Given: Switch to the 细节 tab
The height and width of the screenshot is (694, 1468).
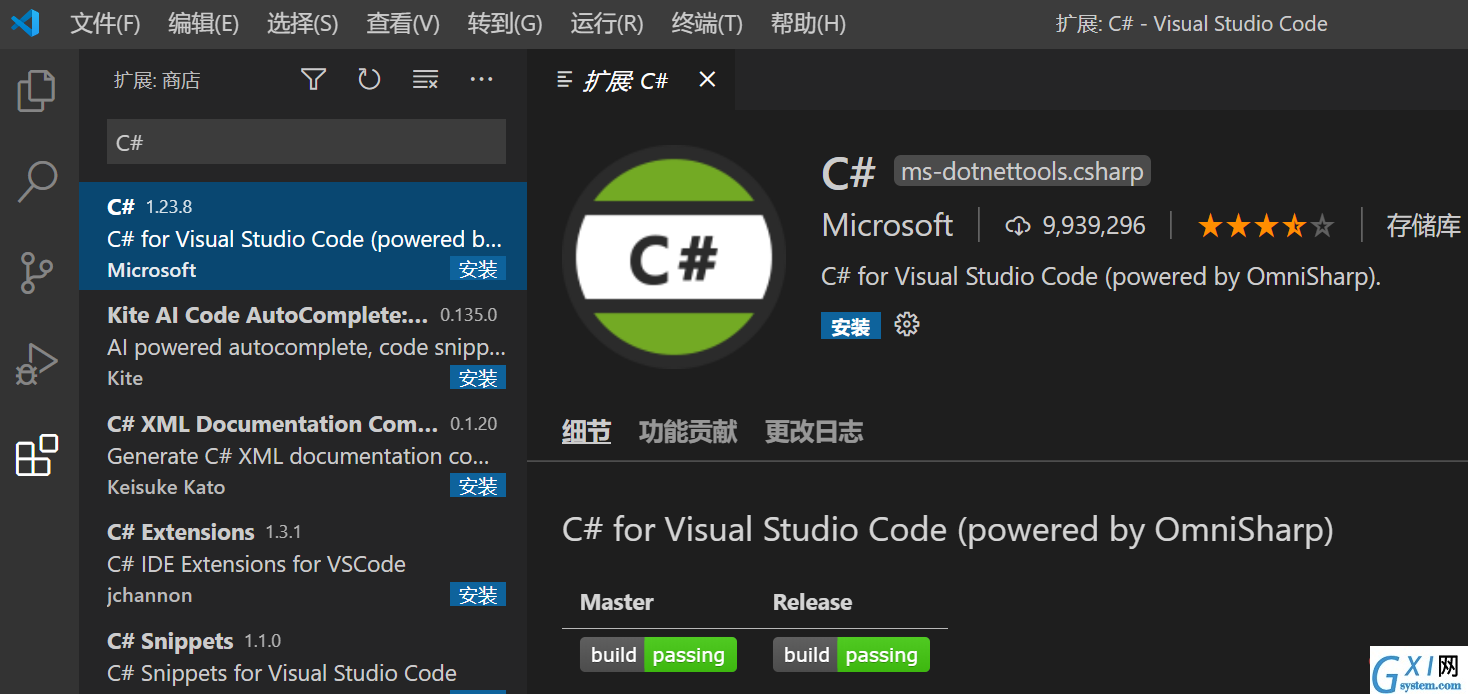Looking at the screenshot, I should [586, 432].
